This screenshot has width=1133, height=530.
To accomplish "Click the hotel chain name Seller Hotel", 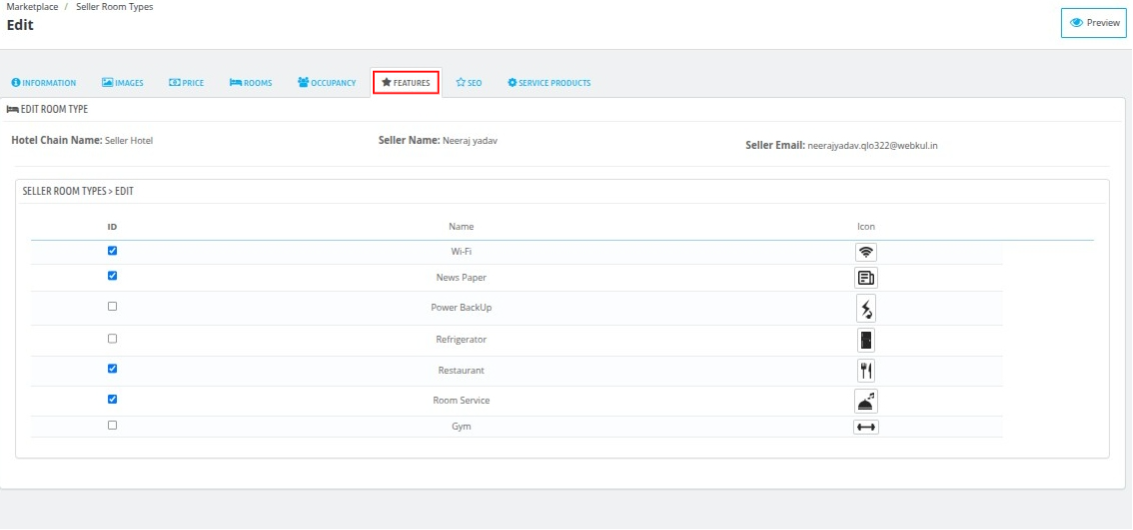I will point(129,140).
